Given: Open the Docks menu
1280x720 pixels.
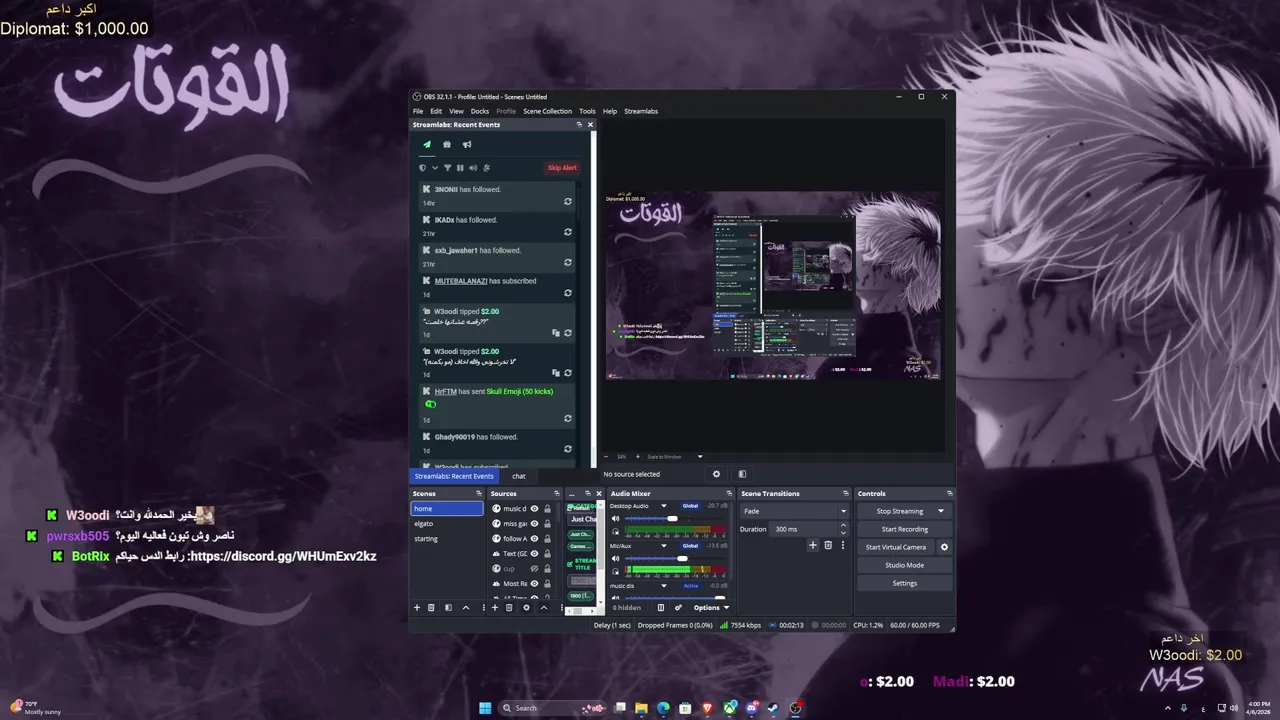Looking at the screenshot, I should [480, 111].
